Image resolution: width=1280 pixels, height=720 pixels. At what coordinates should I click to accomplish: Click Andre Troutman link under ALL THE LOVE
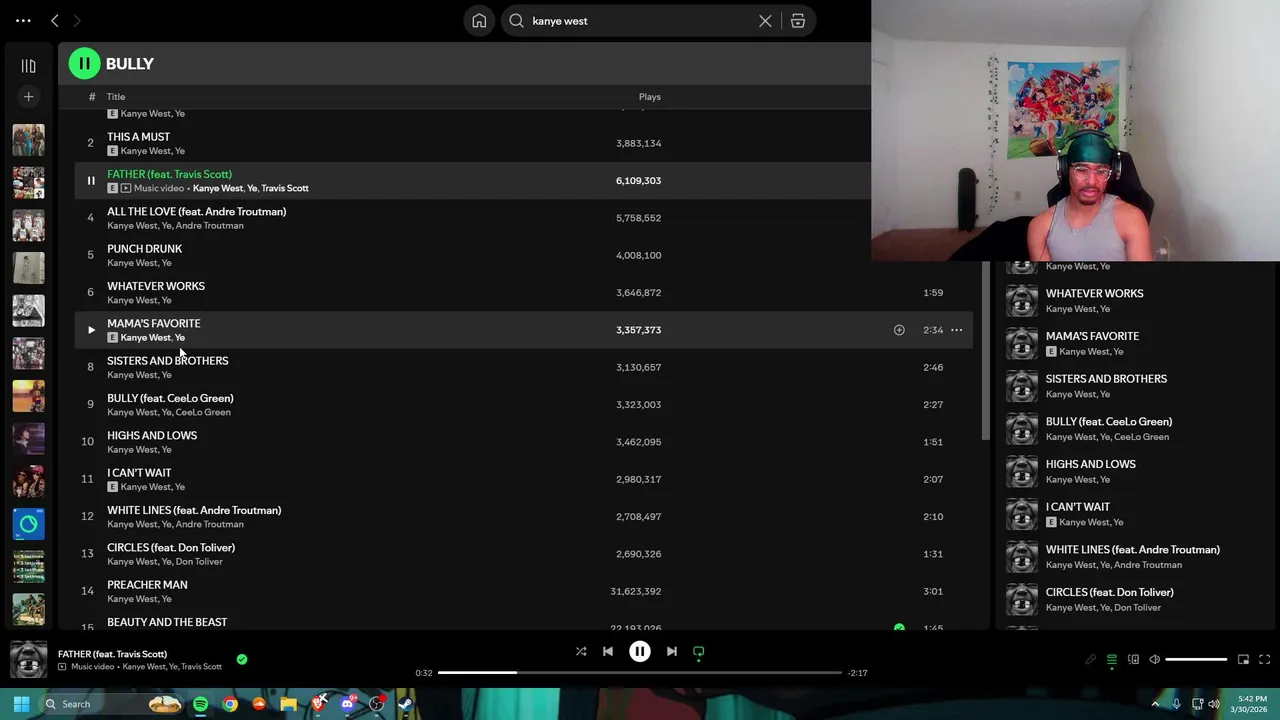(209, 226)
